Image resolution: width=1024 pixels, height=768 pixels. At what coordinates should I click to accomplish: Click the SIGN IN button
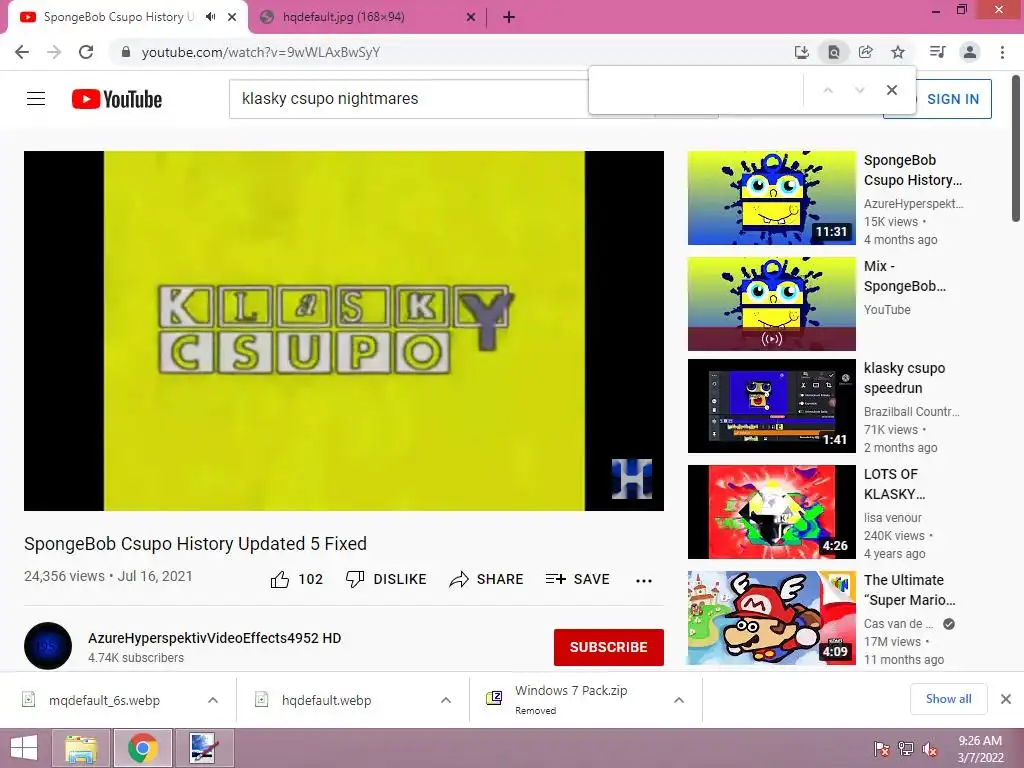[953, 99]
